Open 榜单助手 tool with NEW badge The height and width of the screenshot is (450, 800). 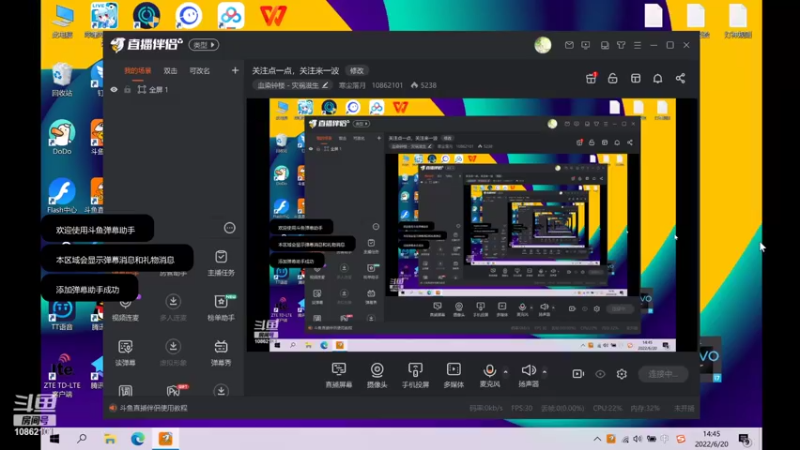pos(221,308)
